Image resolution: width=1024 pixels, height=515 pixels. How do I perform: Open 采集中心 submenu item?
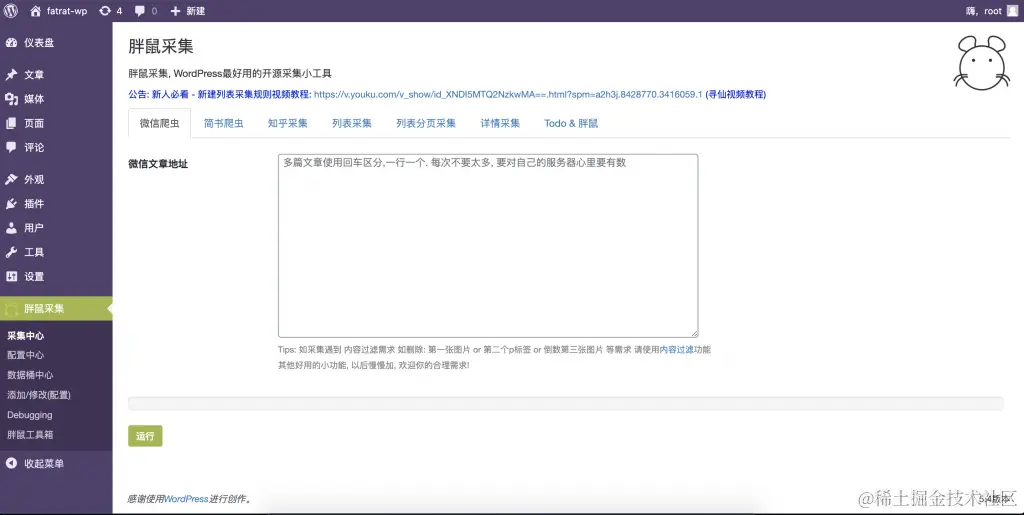tap(25, 336)
